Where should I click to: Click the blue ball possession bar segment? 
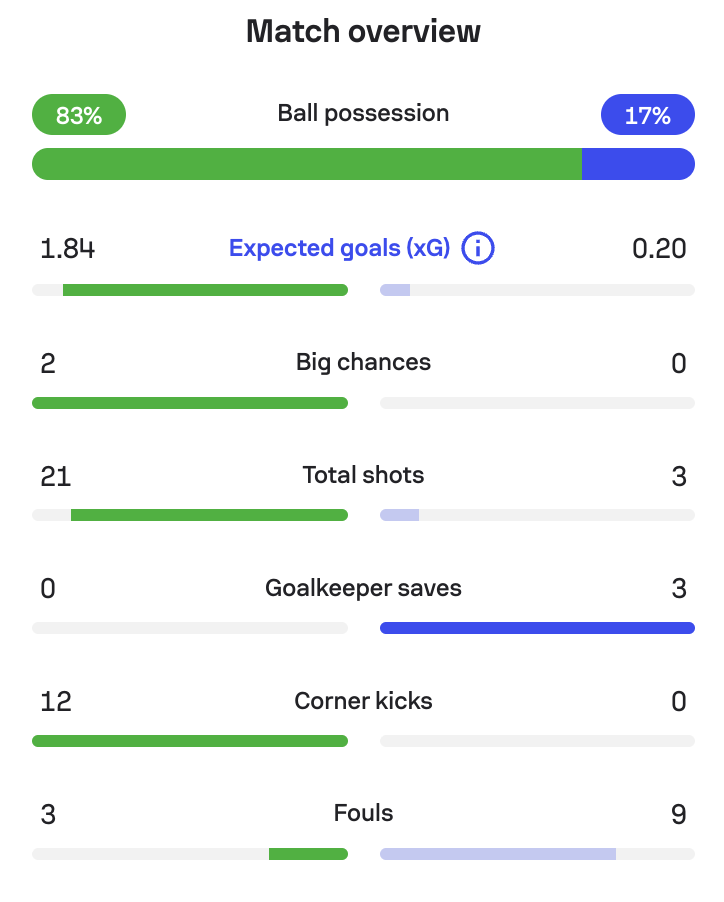pos(638,164)
